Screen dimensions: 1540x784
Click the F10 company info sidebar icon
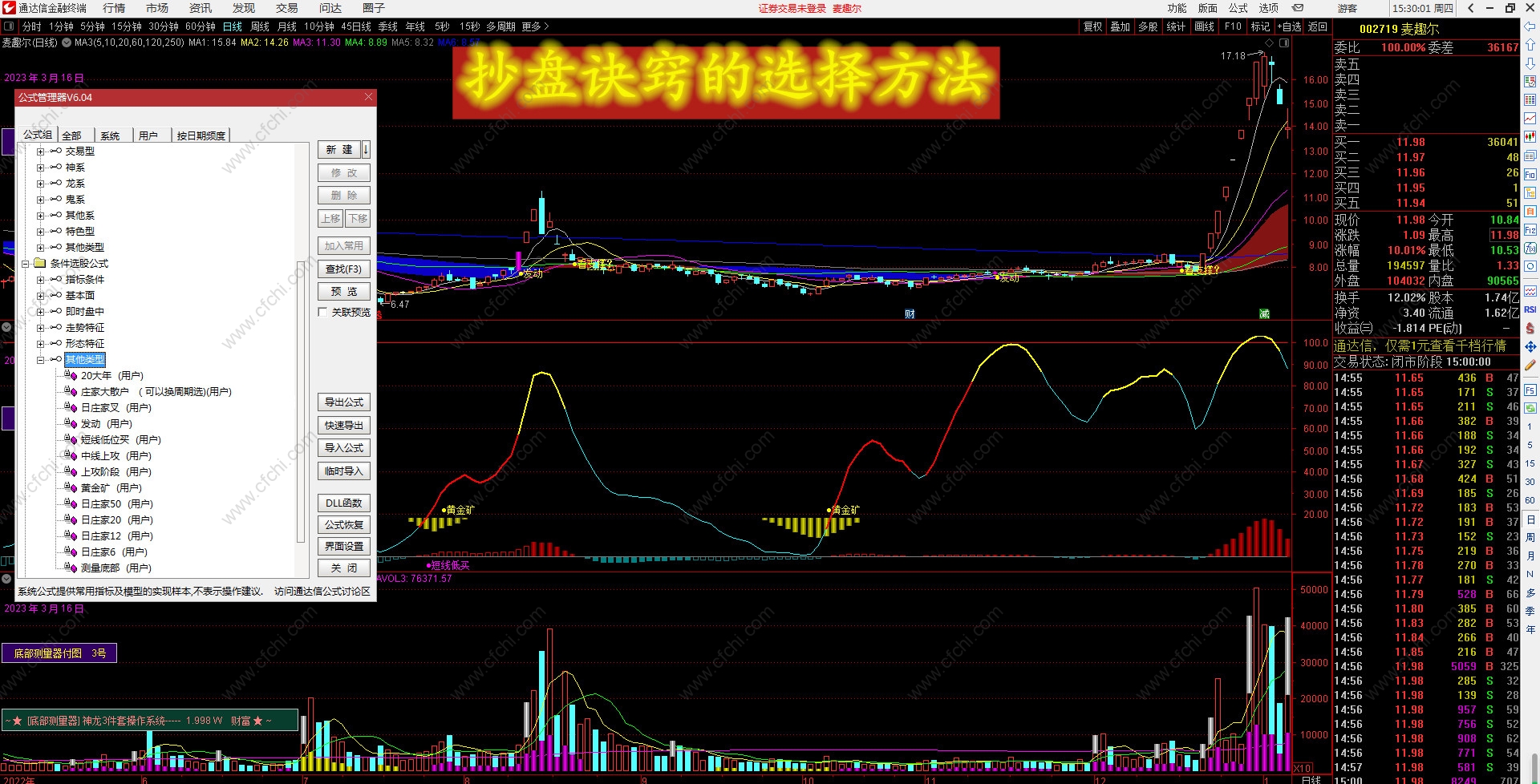pos(1530,175)
